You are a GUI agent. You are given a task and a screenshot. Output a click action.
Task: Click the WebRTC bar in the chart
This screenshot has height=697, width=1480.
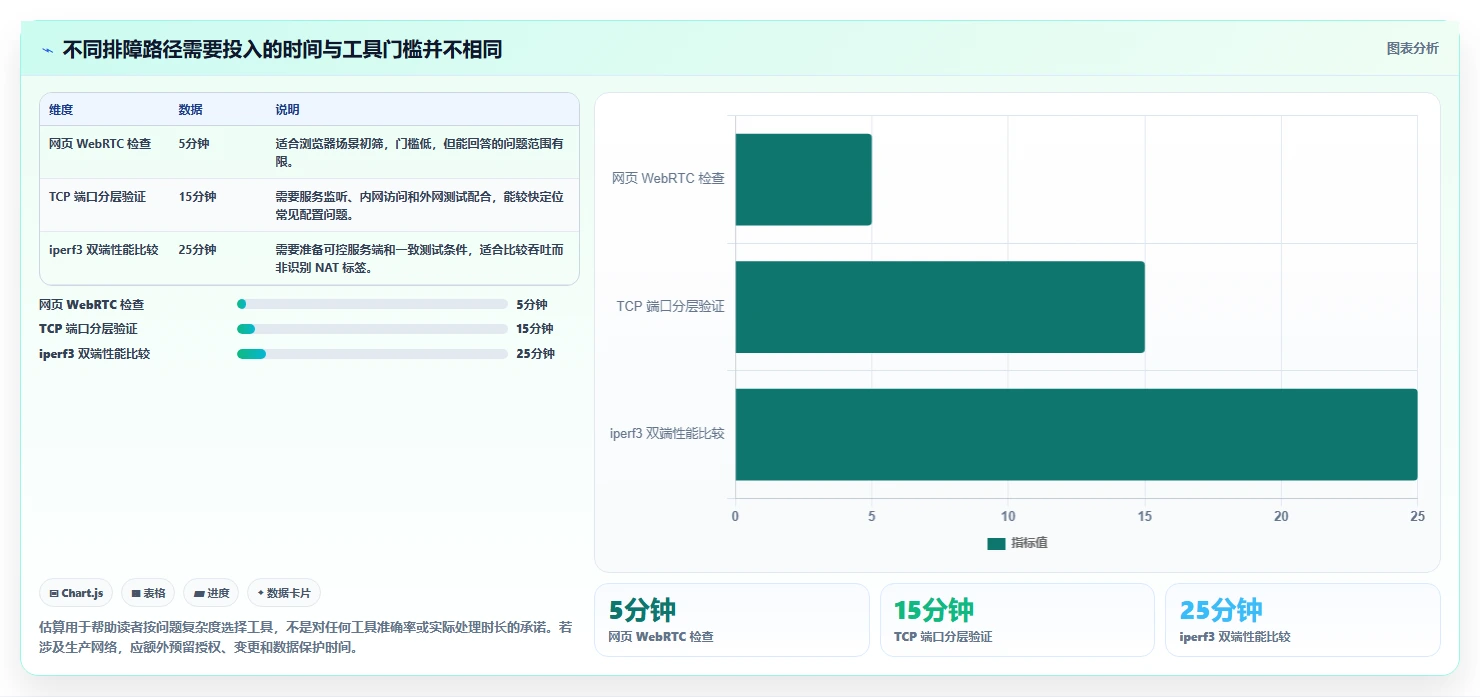point(804,179)
